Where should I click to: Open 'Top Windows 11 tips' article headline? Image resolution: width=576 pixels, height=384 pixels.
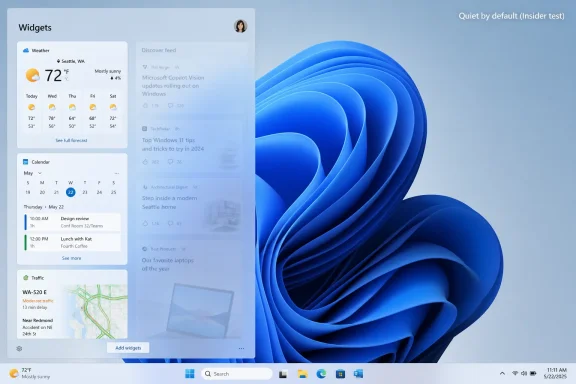173,144
